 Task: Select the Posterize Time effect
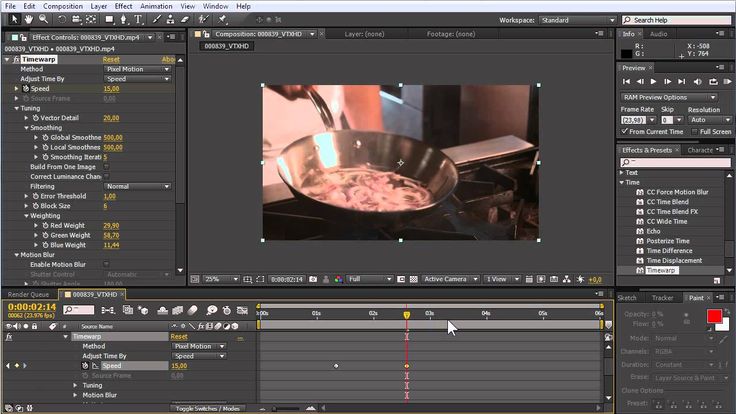tap(668, 241)
